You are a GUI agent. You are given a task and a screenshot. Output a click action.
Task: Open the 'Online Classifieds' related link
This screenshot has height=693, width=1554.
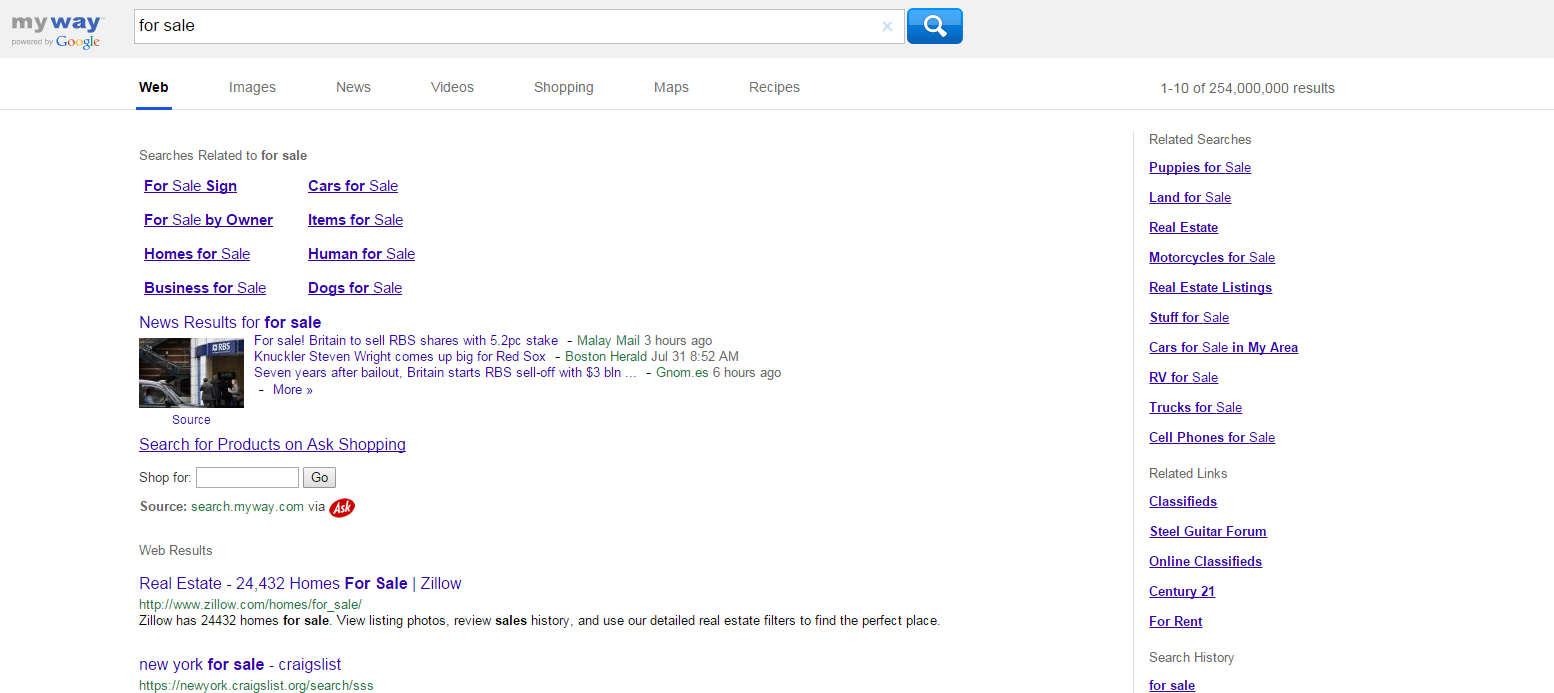point(1205,562)
